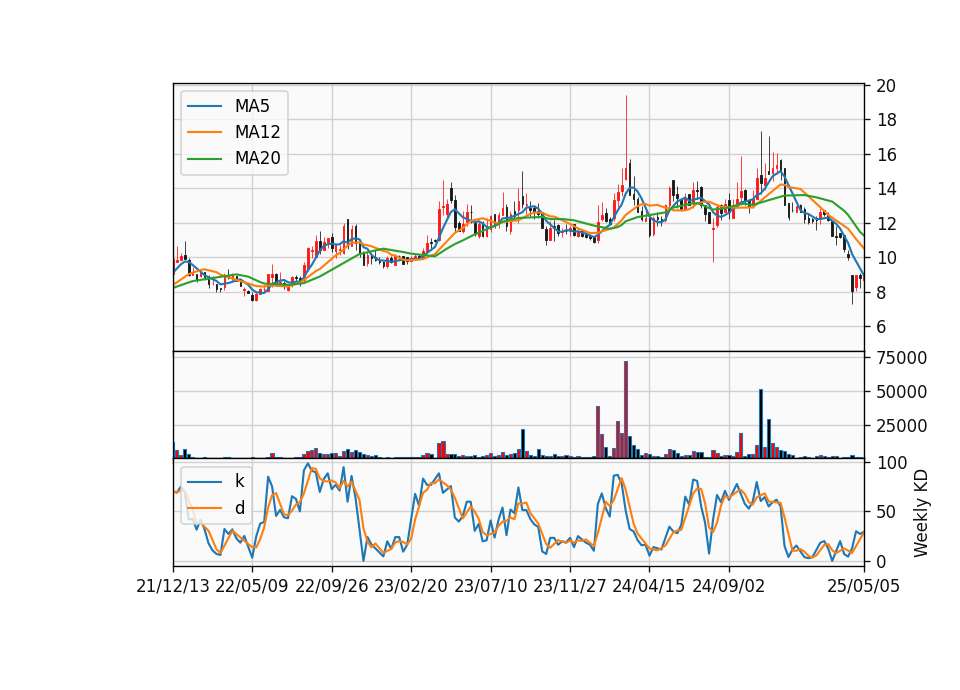Click the 23/11/27 date tick label

point(570,586)
